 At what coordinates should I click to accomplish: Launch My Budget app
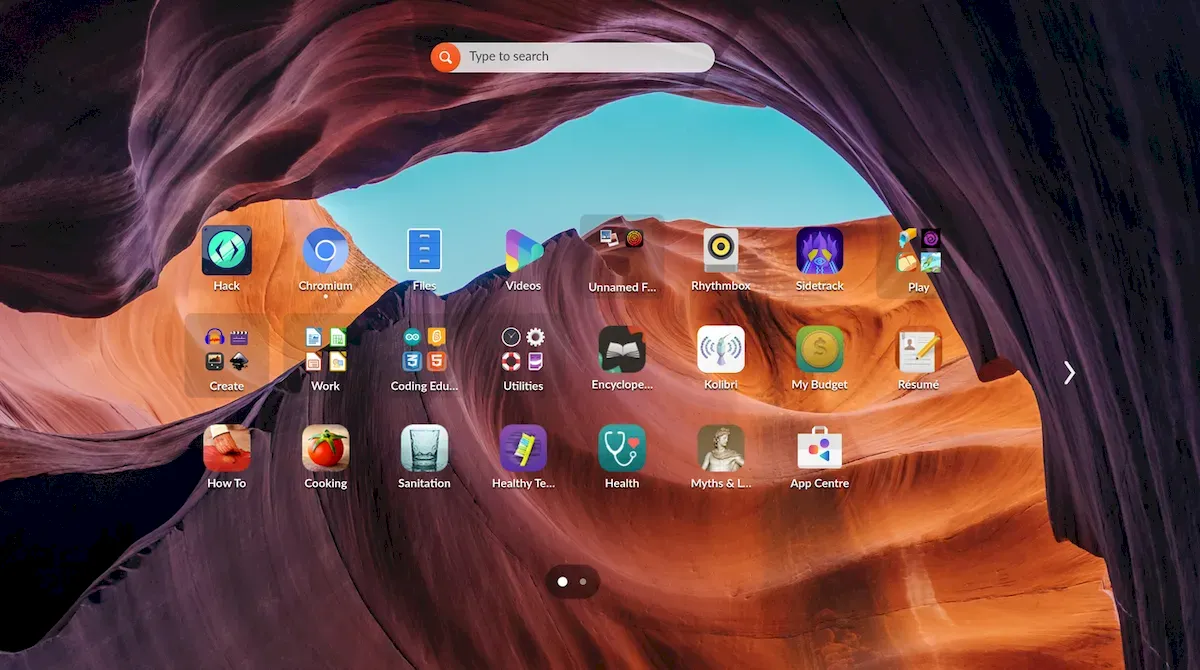pos(820,349)
